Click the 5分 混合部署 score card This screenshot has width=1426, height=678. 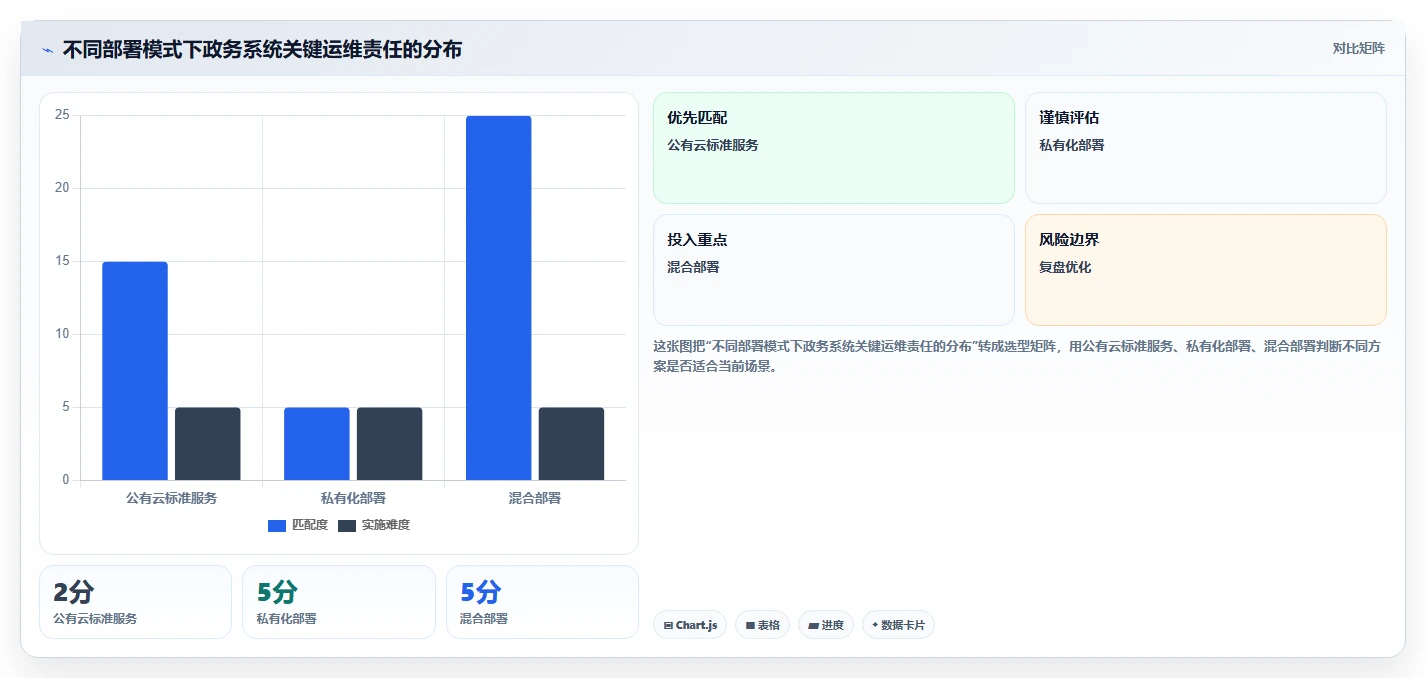(x=542, y=602)
